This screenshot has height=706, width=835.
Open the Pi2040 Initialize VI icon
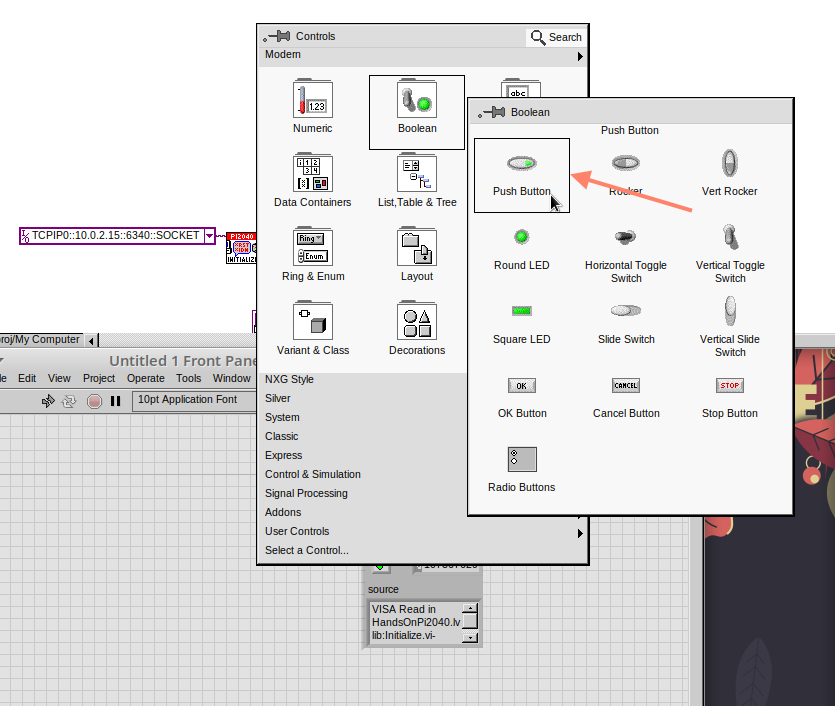pyautogui.click(x=241, y=248)
